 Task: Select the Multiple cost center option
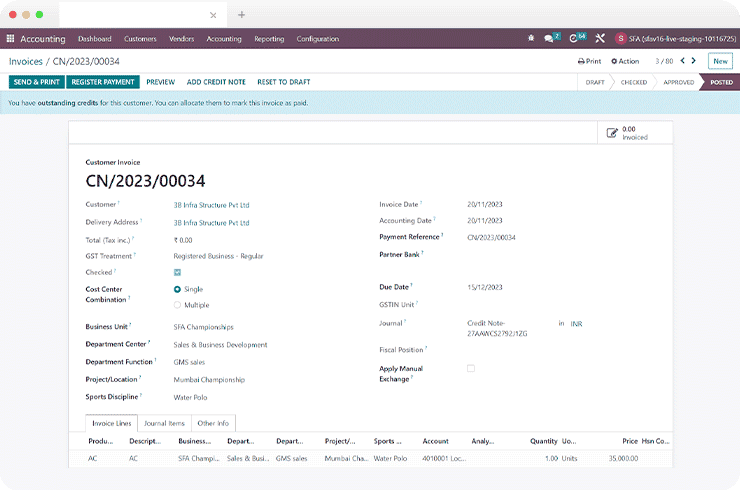(x=178, y=305)
